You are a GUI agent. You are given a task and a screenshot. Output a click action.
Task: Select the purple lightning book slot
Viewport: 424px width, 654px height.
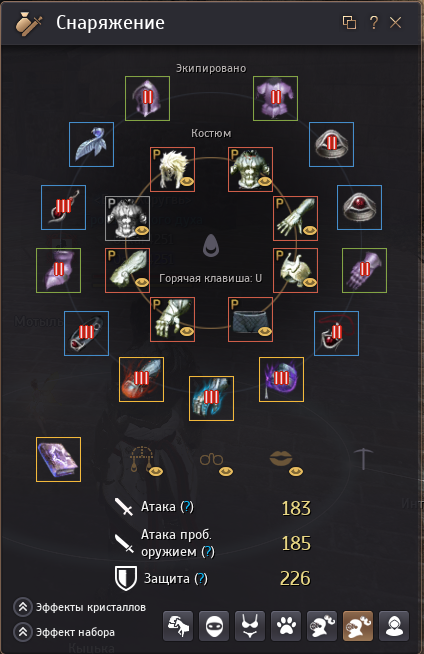pos(58,459)
